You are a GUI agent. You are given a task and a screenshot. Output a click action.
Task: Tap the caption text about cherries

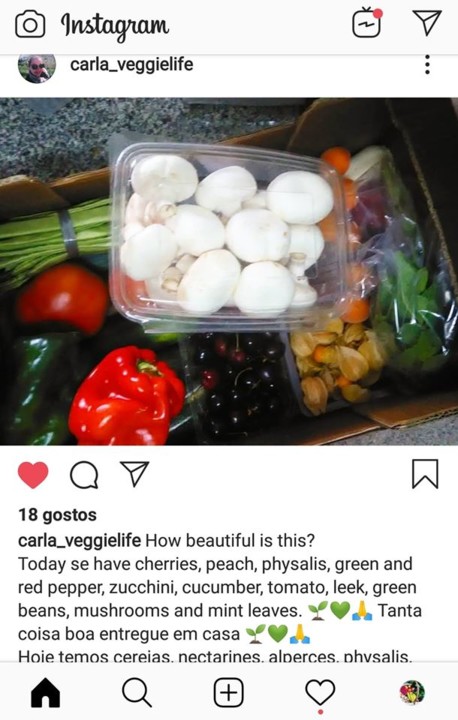(216, 587)
